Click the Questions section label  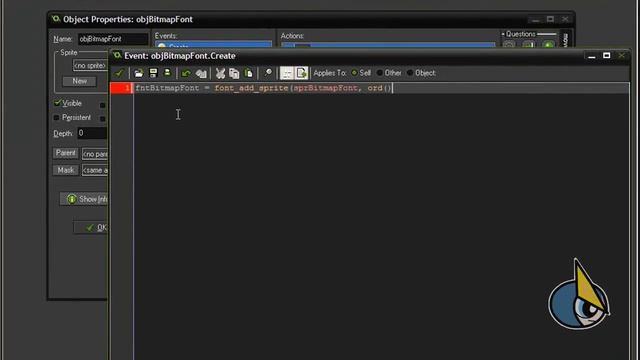pyautogui.click(x=520, y=34)
